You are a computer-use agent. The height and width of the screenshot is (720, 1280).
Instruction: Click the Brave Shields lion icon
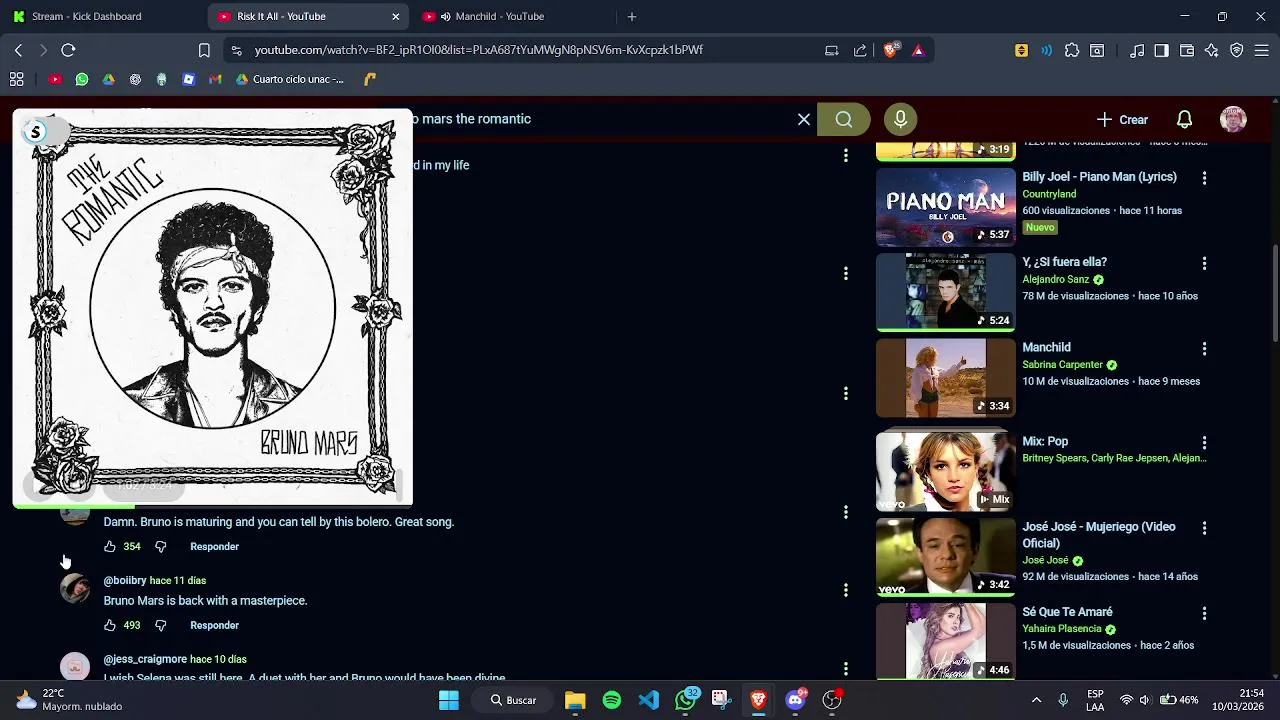(x=892, y=50)
